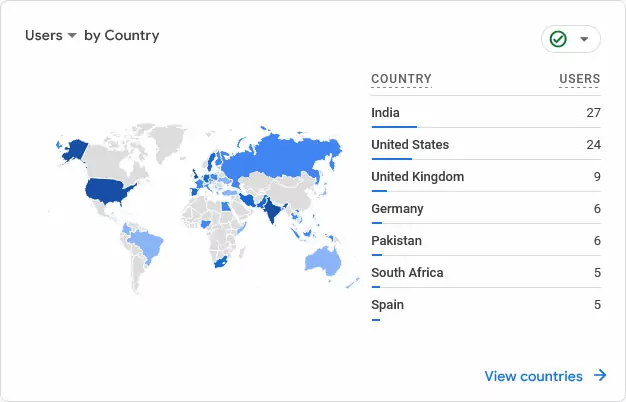Select the South Africa row
626x402 pixels.
tap(485, 273)
